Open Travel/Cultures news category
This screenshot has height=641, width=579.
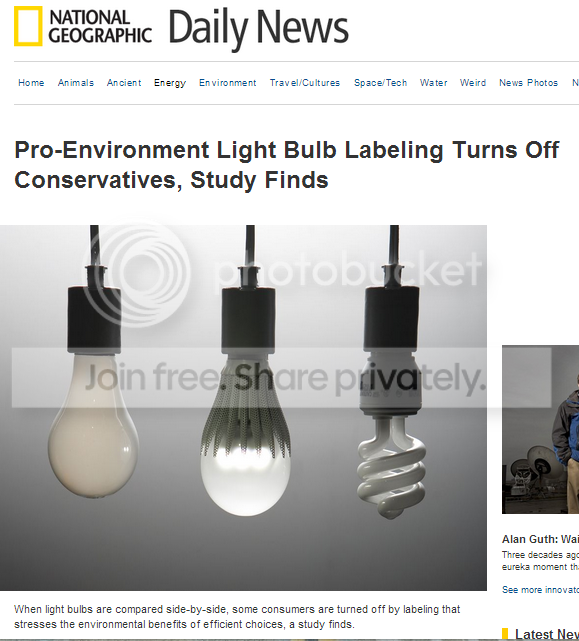coord(305,83)
